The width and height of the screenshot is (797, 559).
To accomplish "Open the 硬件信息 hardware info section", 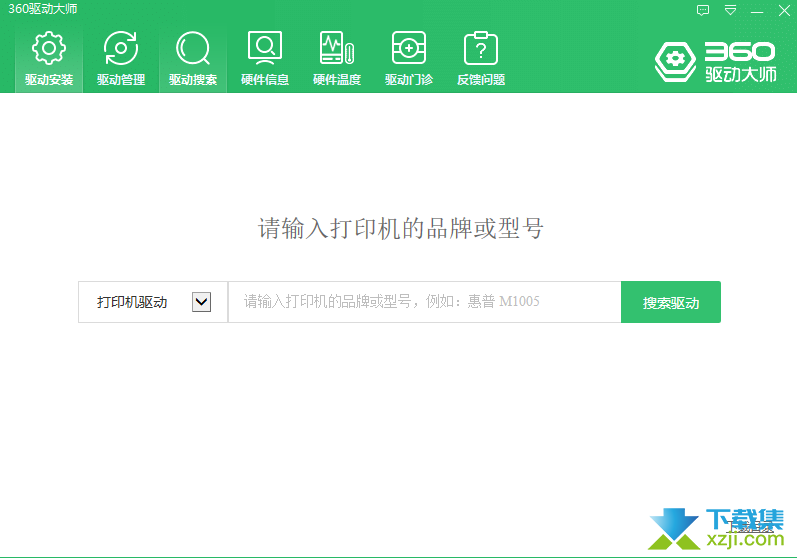I will pos(265,58).
